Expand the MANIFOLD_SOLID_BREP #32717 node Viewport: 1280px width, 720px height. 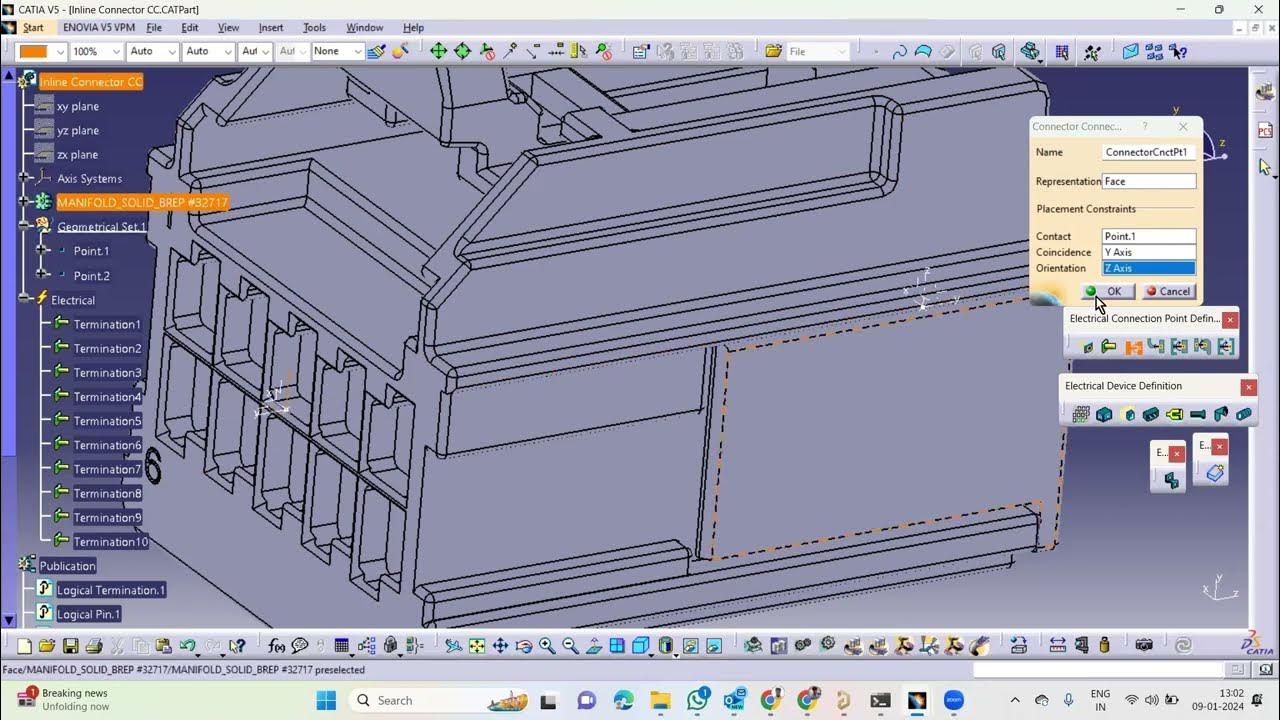click(x=25, y=202)
